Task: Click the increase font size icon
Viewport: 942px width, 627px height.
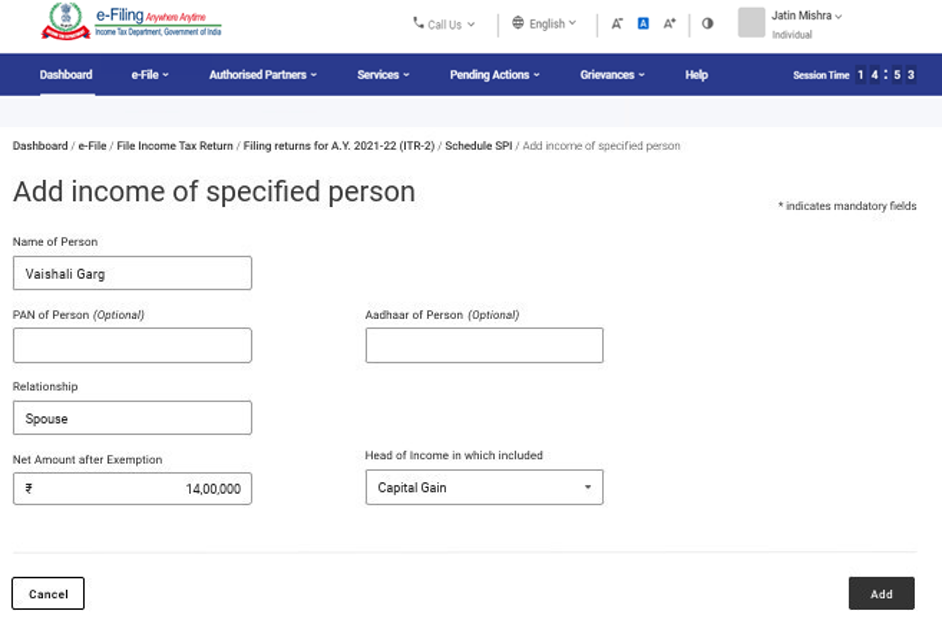Action: coord(670,24)
